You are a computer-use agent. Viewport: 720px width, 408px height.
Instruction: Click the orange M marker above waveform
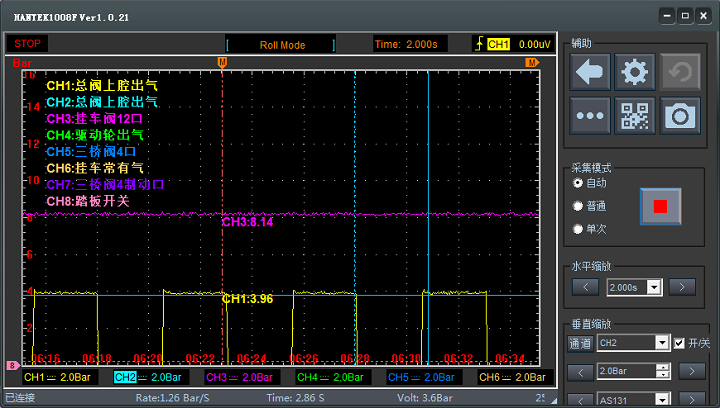222,63
